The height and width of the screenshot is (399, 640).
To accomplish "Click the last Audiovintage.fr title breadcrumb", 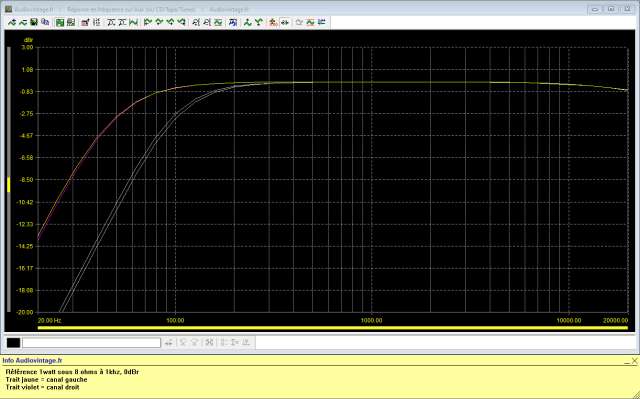I will [x=229, y=9].
